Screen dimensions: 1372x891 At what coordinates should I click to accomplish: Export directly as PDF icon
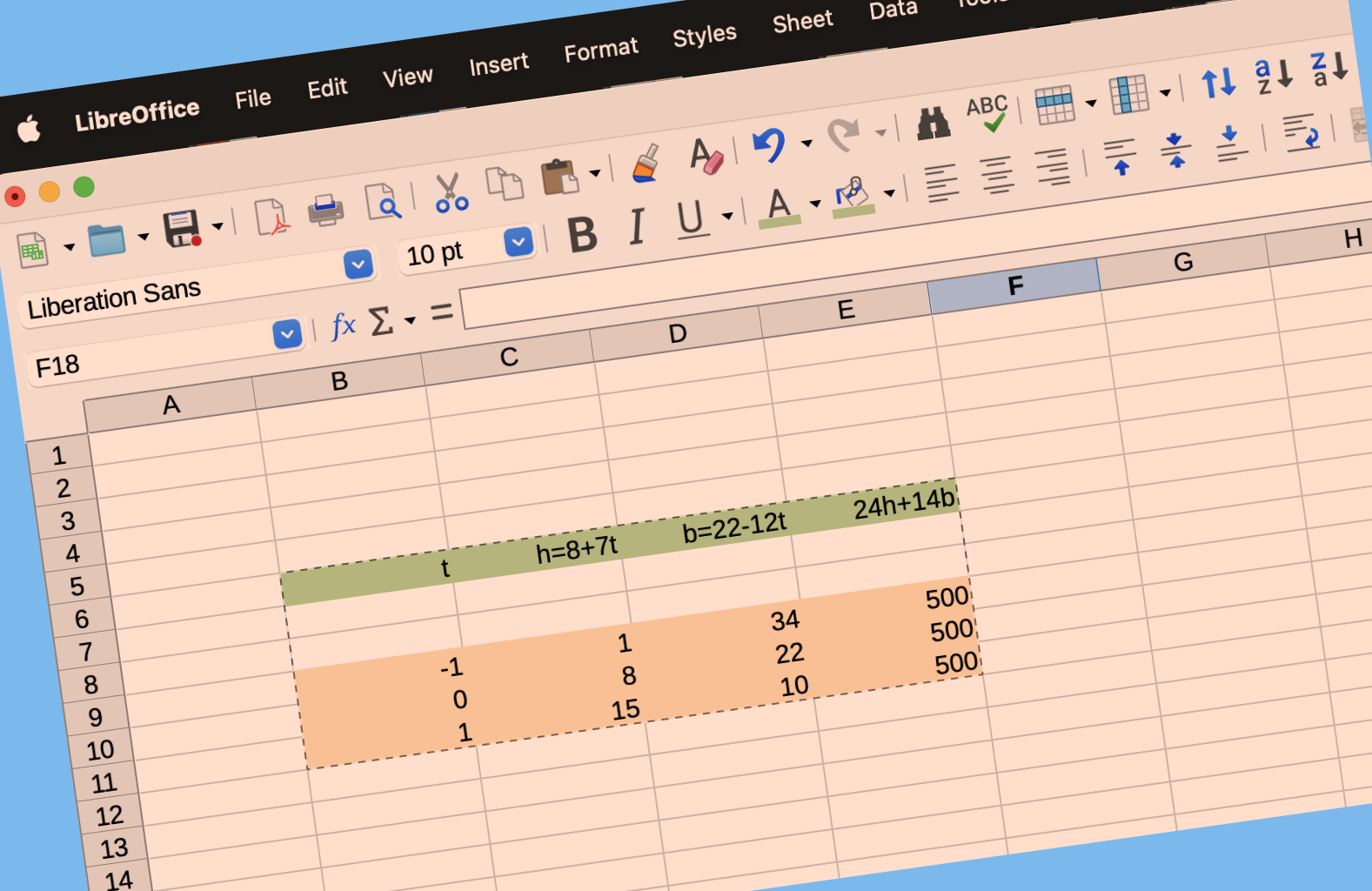tap(271, 218)
